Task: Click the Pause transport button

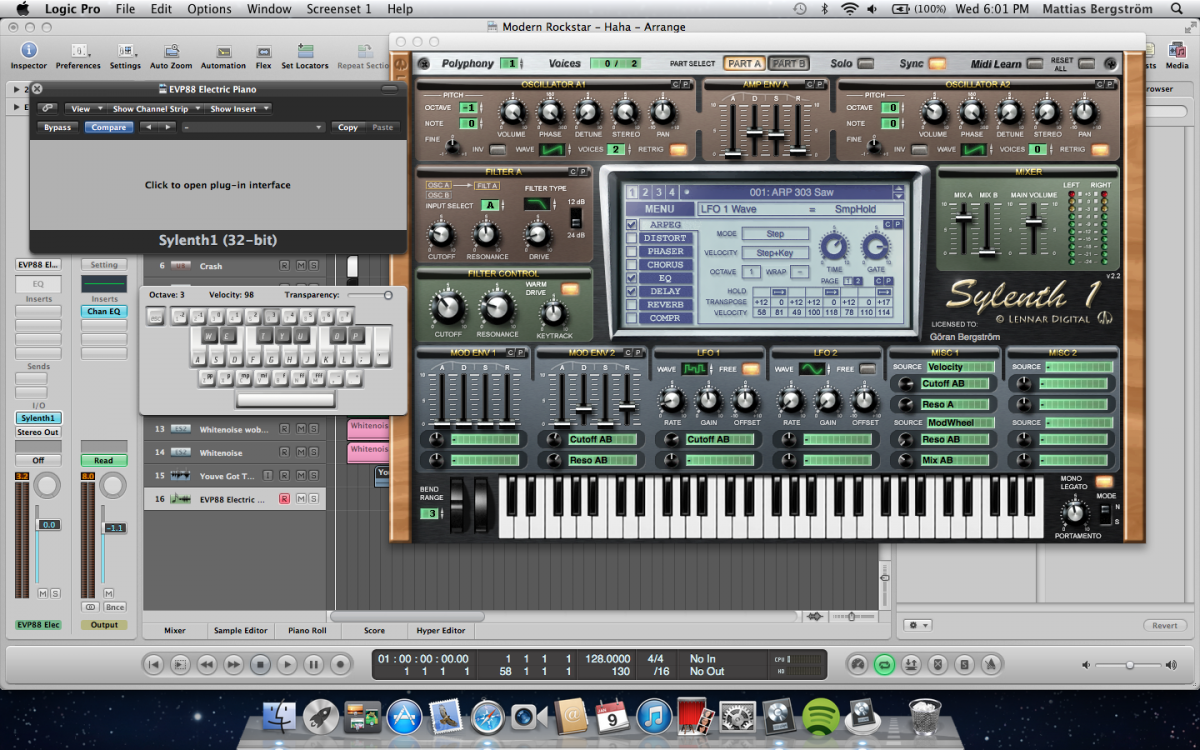Action: pyautogui.click(x=314, y=663)
